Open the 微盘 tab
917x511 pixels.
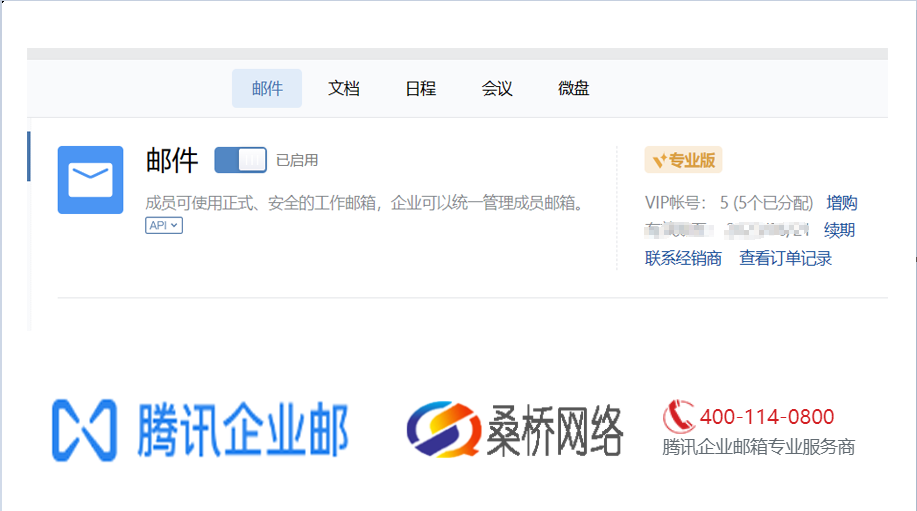coord(574,88)
